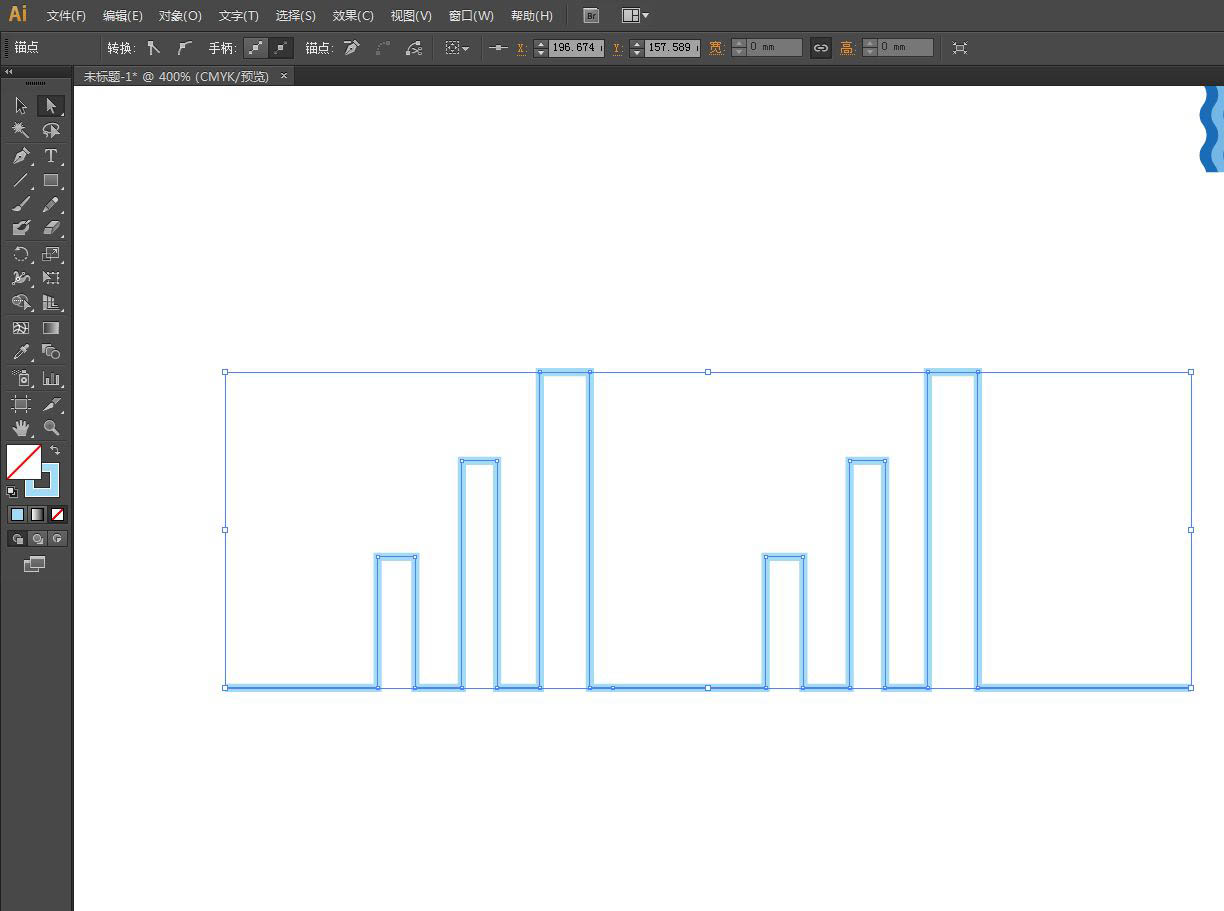Select the Mesh tool

pos(21,328)
